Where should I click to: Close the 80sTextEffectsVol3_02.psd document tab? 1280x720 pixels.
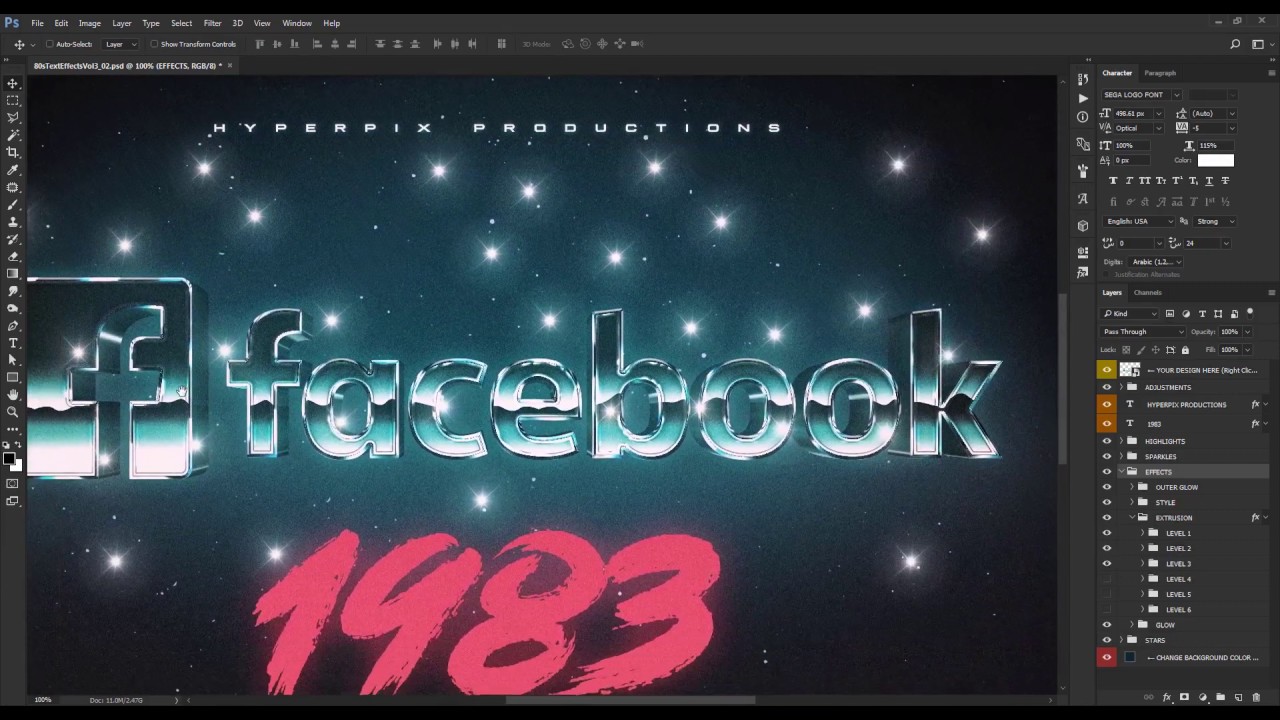(229, 66)
